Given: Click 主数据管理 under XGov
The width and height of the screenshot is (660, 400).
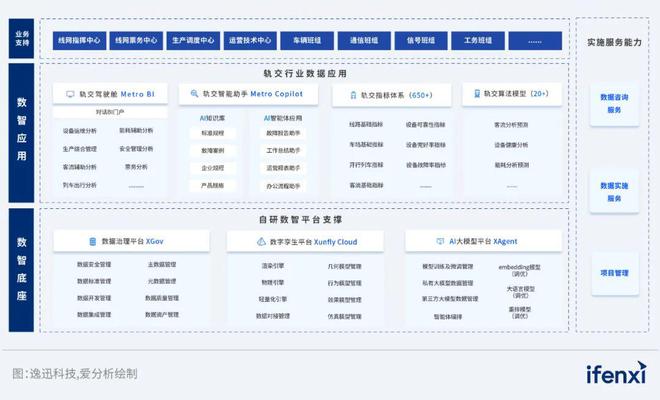Looking at the screenshot, I should tap(162, 264).
